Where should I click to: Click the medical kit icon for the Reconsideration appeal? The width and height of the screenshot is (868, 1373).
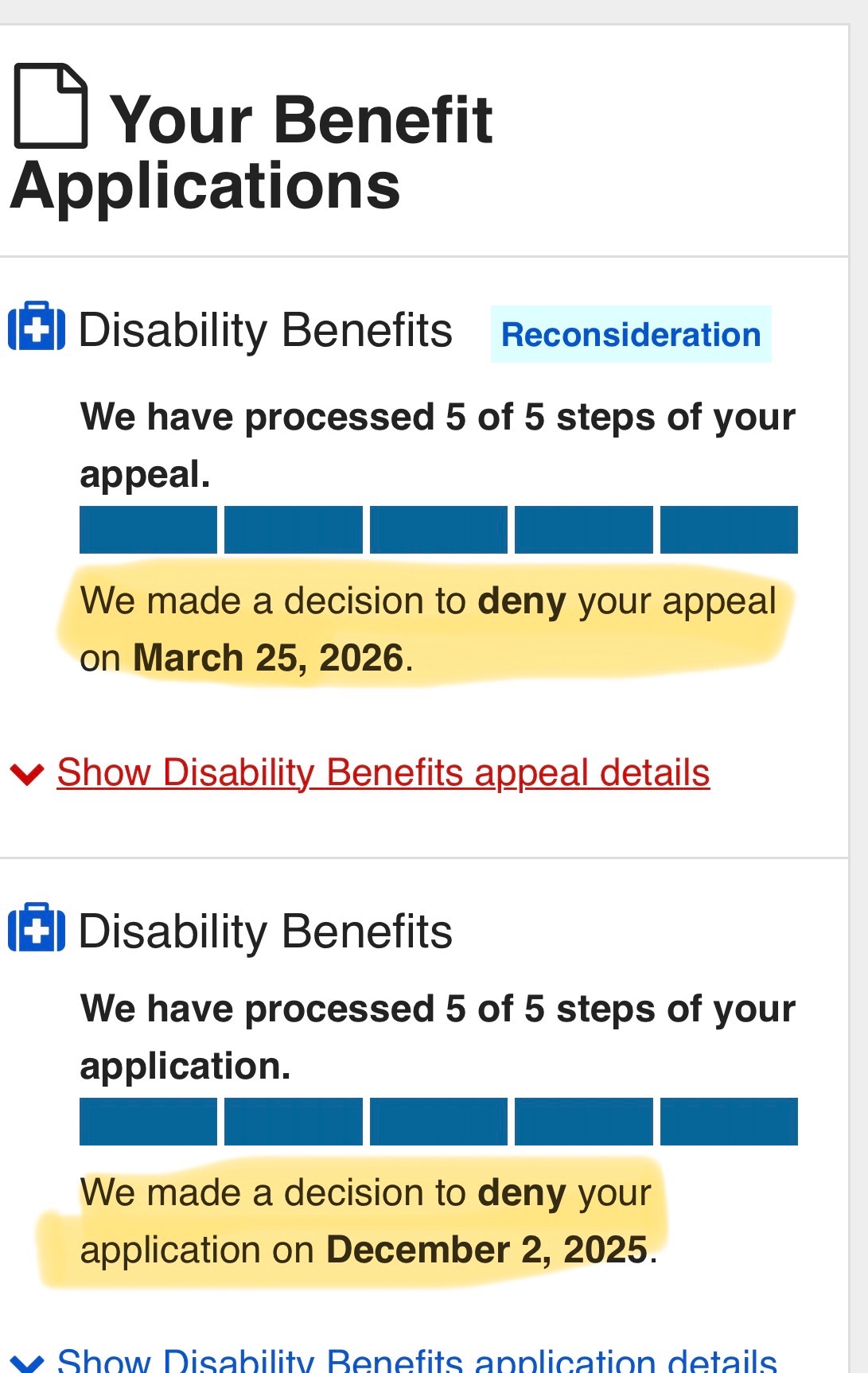(37, 326)
